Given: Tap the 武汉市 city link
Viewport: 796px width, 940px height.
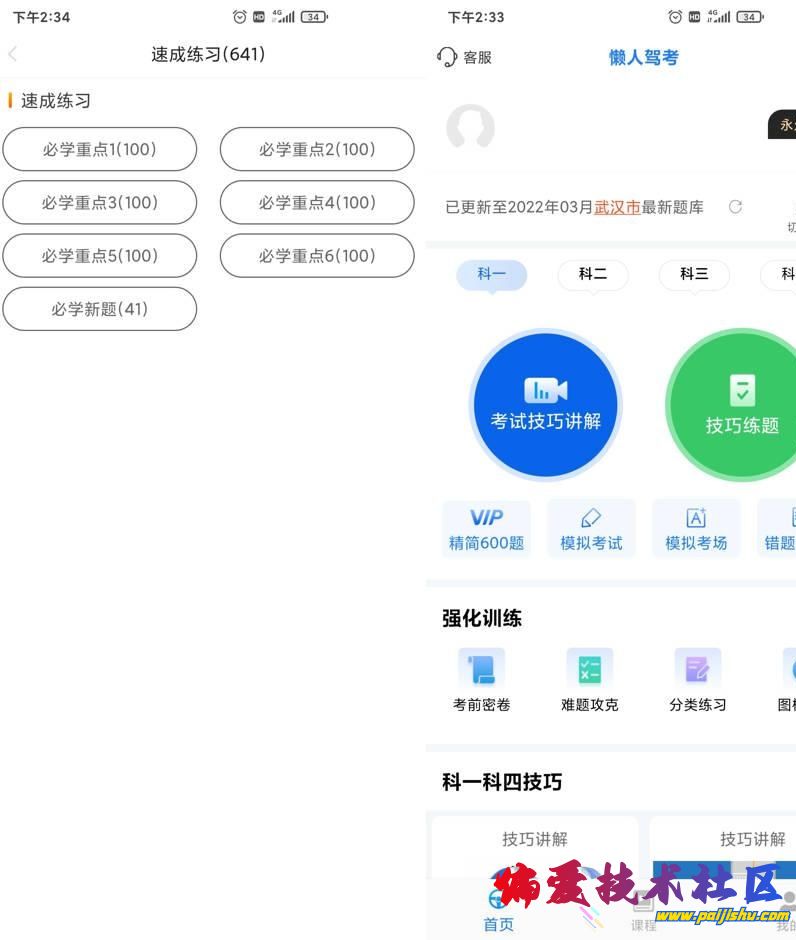Looking at the screenshot, I should tap(617, 207).
